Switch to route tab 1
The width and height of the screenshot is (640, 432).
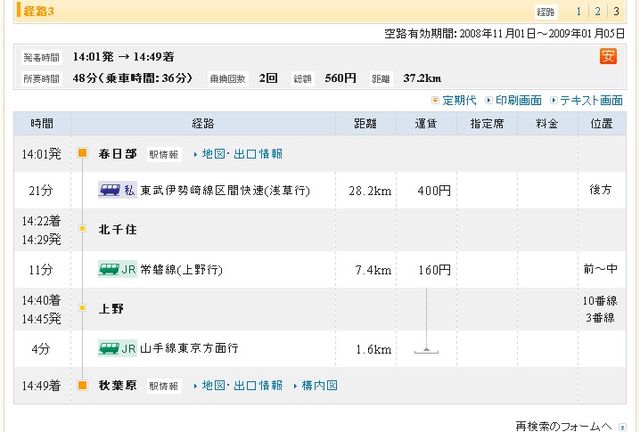(x=578, y=12)
